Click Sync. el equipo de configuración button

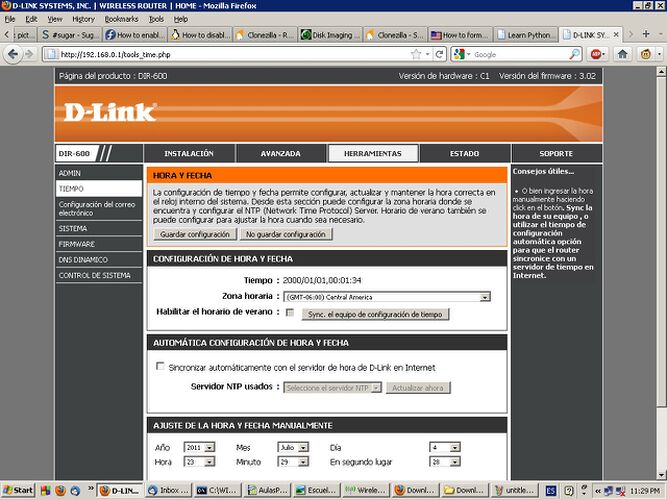click(x=377, y=313)
